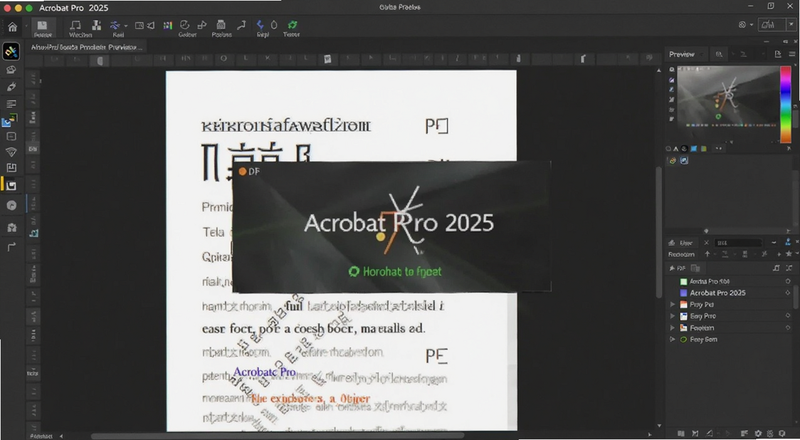Click the gray circle icon in left sidebar

pos(11,205)
